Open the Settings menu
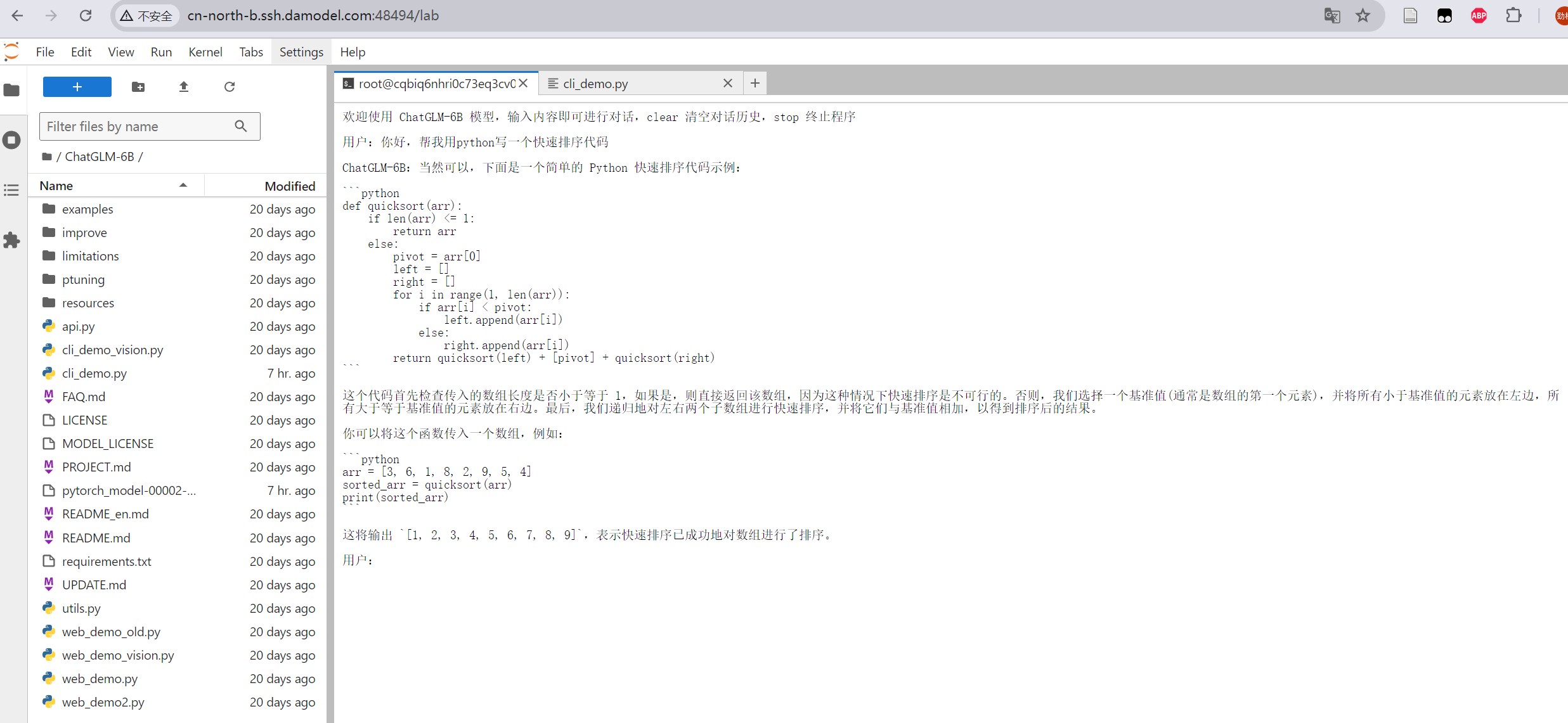Viewport: 1568px width, 723px height. point(301,52)
